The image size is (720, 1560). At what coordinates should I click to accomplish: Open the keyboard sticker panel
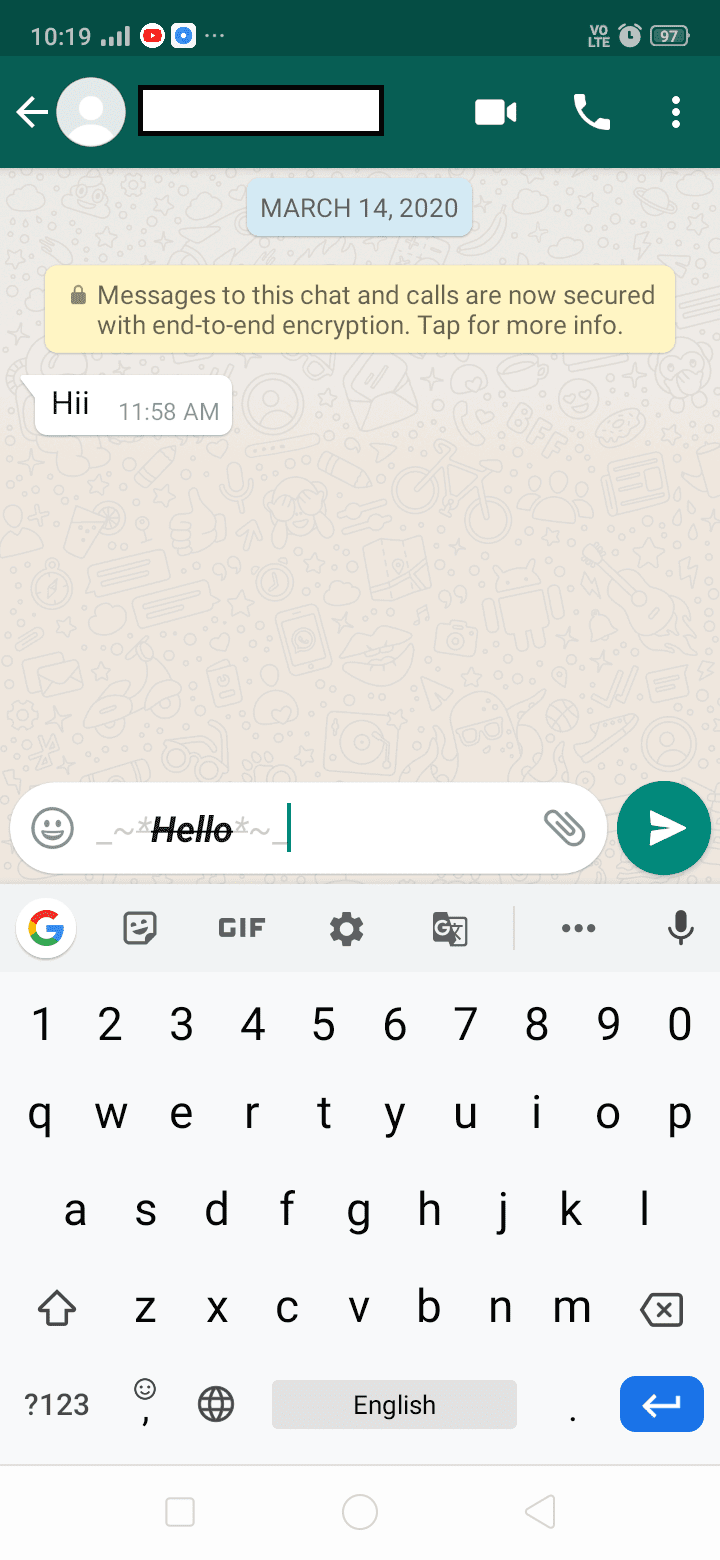(140, 929)
